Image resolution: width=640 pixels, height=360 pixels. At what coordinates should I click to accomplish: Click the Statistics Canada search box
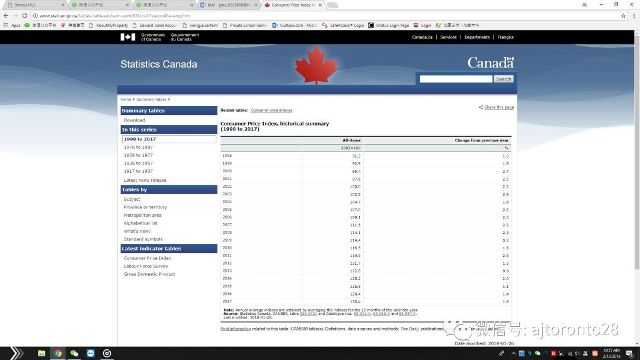(x=456, y=79)
